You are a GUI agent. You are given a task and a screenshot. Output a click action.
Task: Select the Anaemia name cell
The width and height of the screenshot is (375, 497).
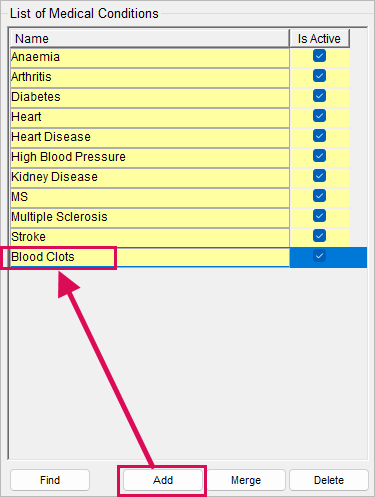[x=150, y=57]
